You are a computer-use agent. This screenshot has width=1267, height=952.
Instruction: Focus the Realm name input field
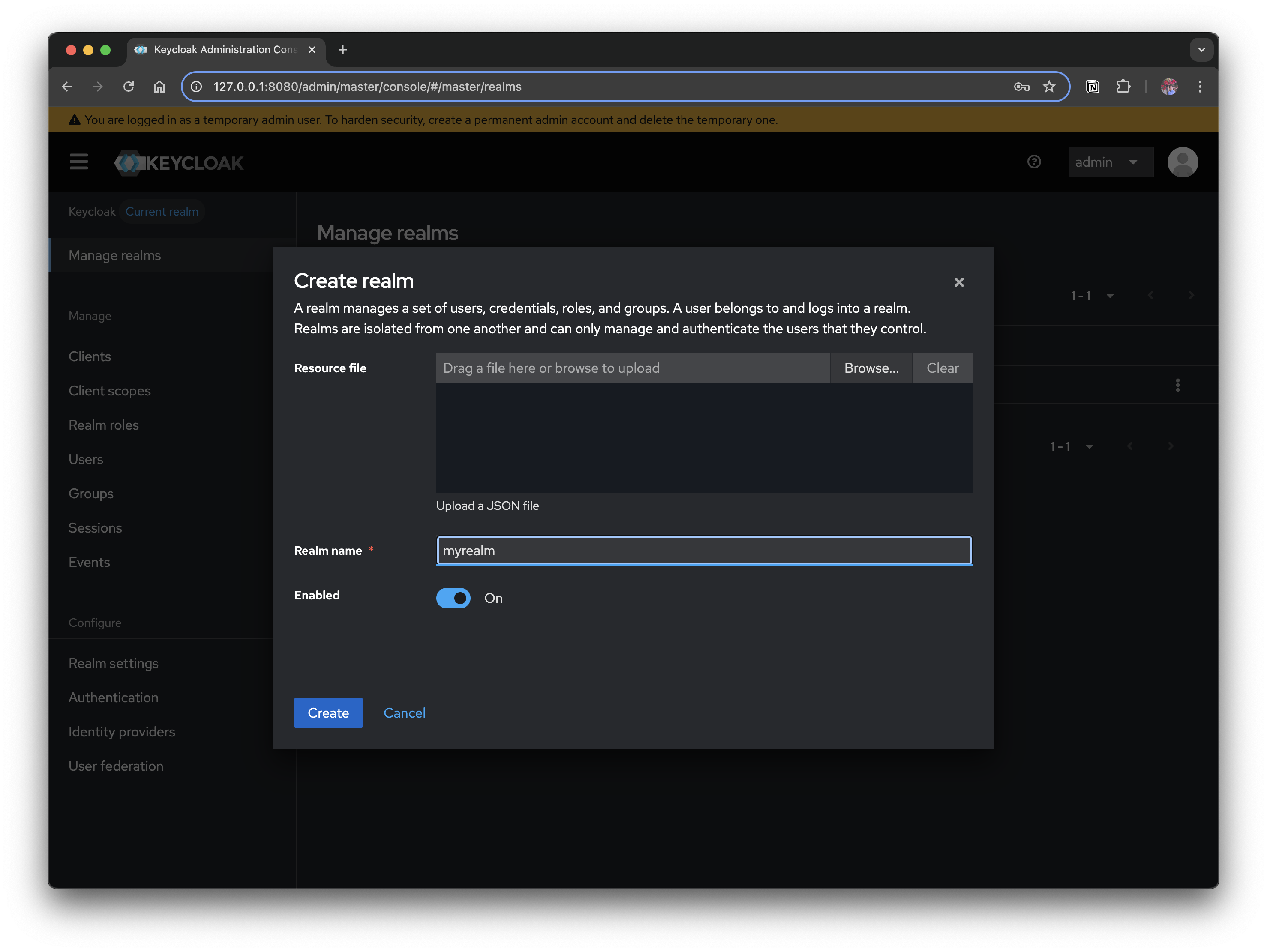pyautogui.click(x=703, y=551)
